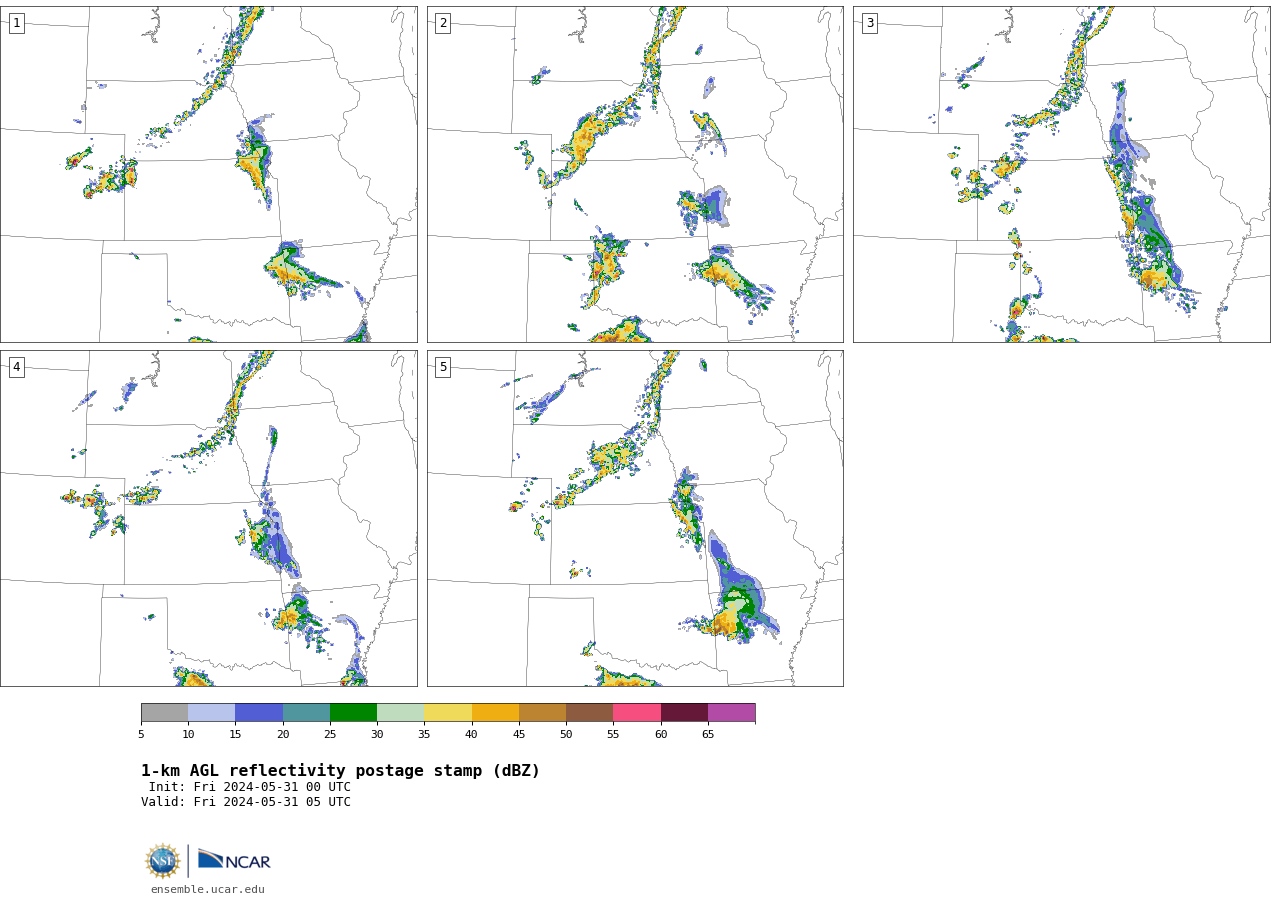Image resolution: width=1280 pixels, height=901 pixels.
Task: Open ensemble member 1 reflectivity map
Action: tap(208, 175)
